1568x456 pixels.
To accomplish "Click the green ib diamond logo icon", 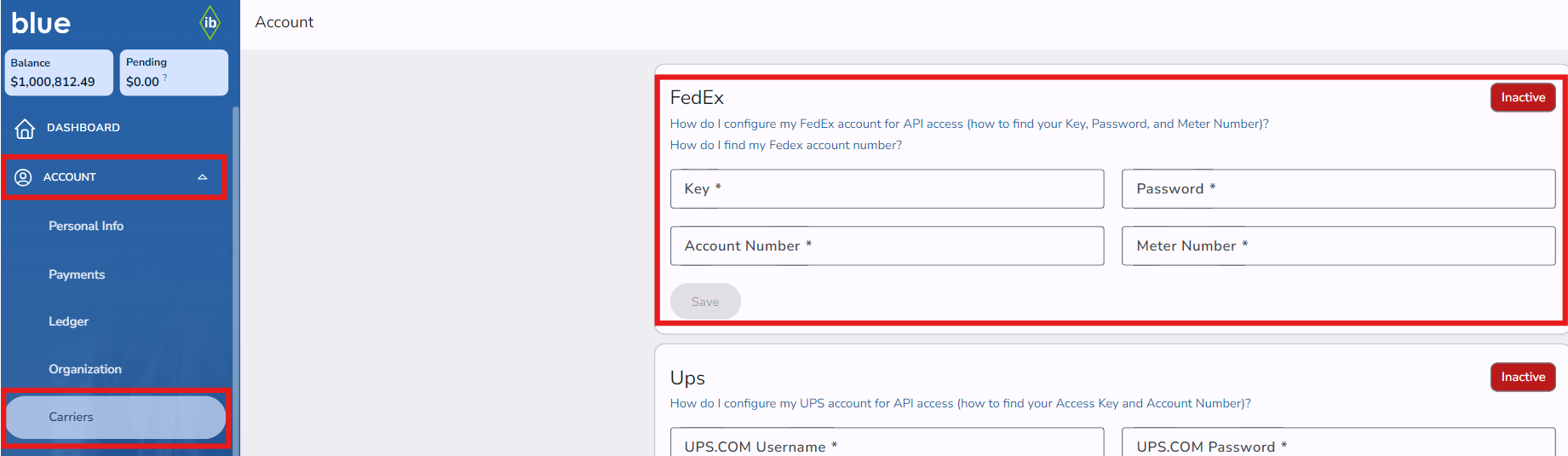I will pos(210,23).
